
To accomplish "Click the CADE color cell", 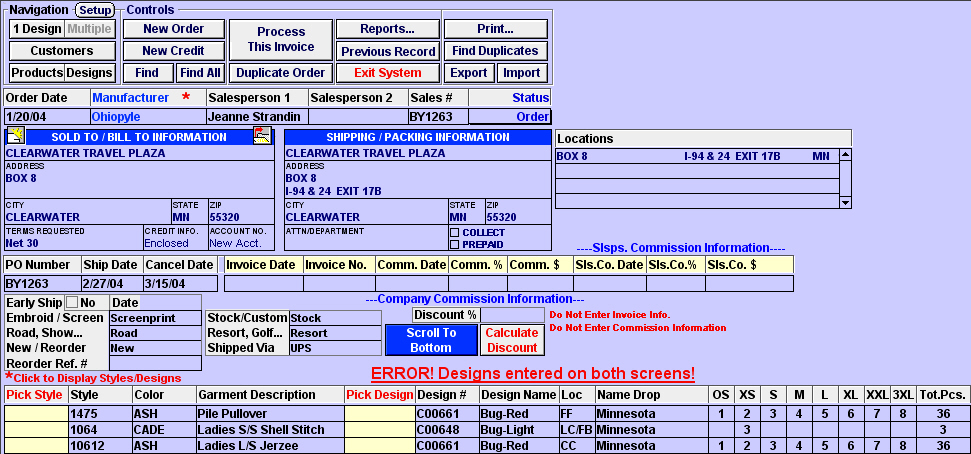I will (163, 429).
